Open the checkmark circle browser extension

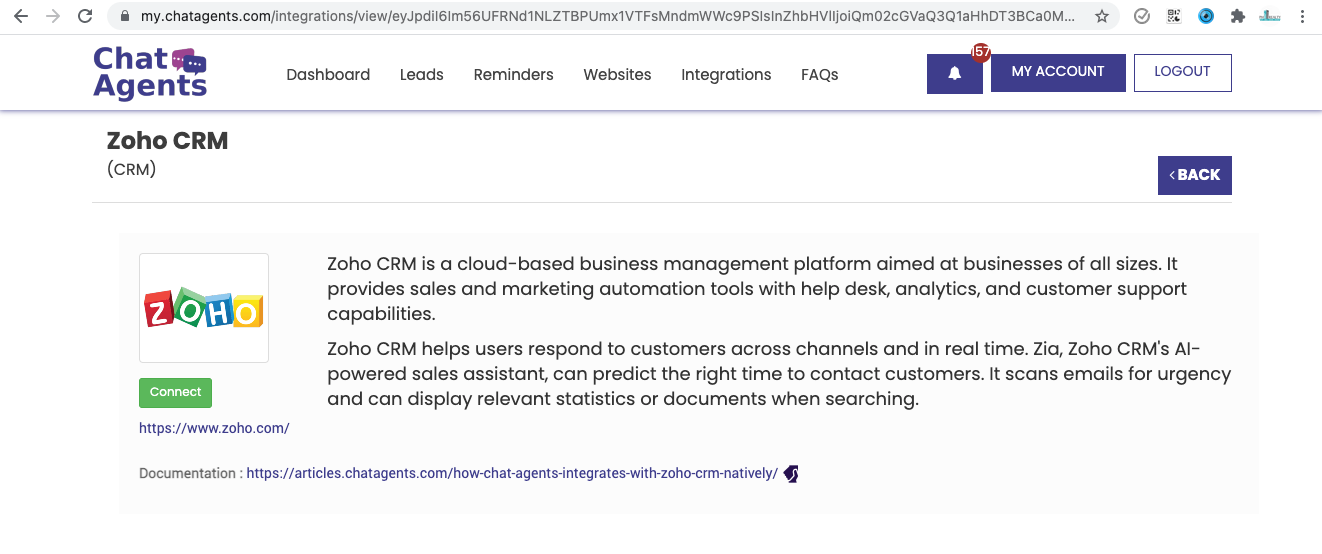(x=1142, y=16)
